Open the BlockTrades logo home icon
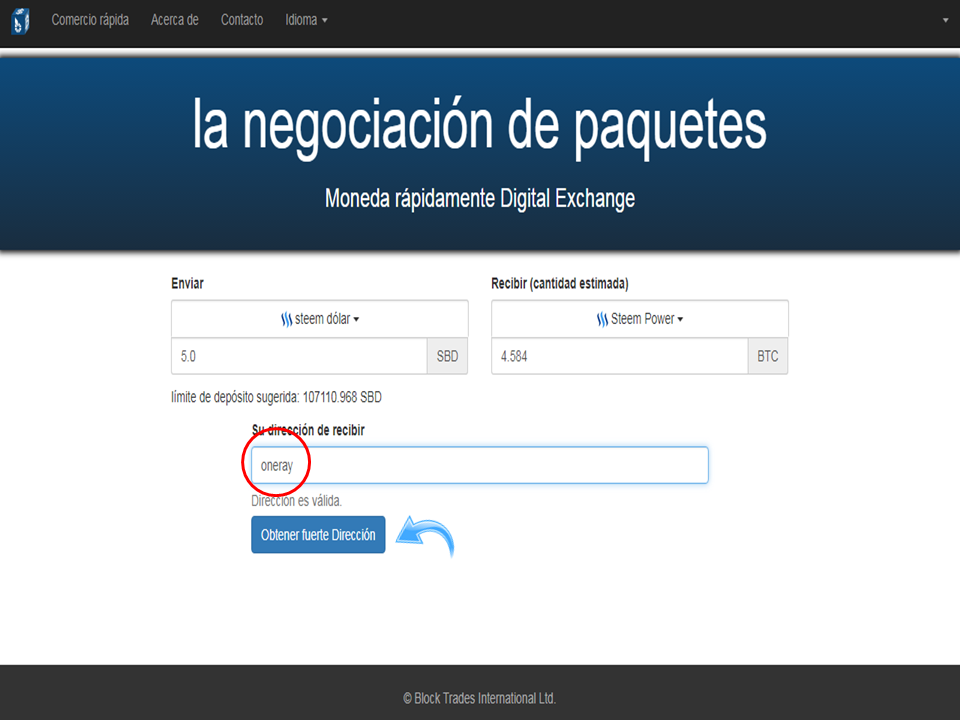Image resolution: width=960 pixels, height=720 pixels. pos(20,21)
